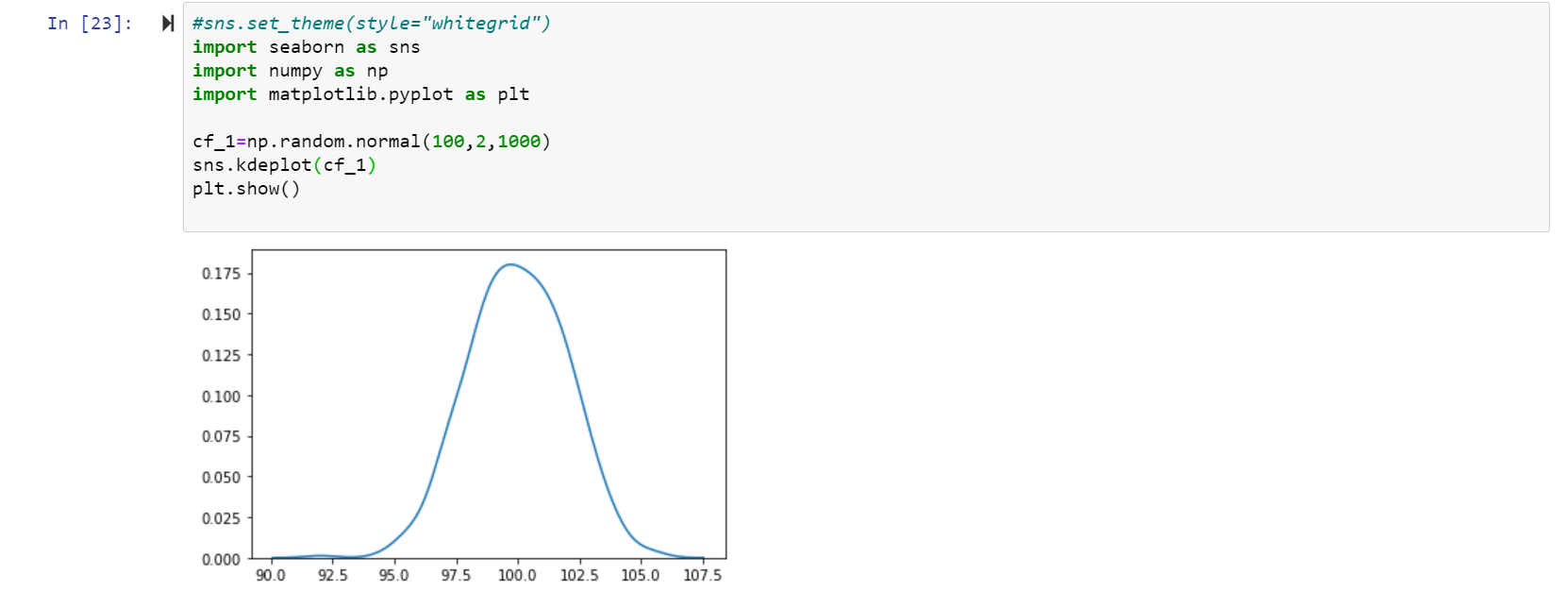This screenshot has width=1568, height=609.
Task: Click the 102.5 x-axis label
Action: point(579,575)
